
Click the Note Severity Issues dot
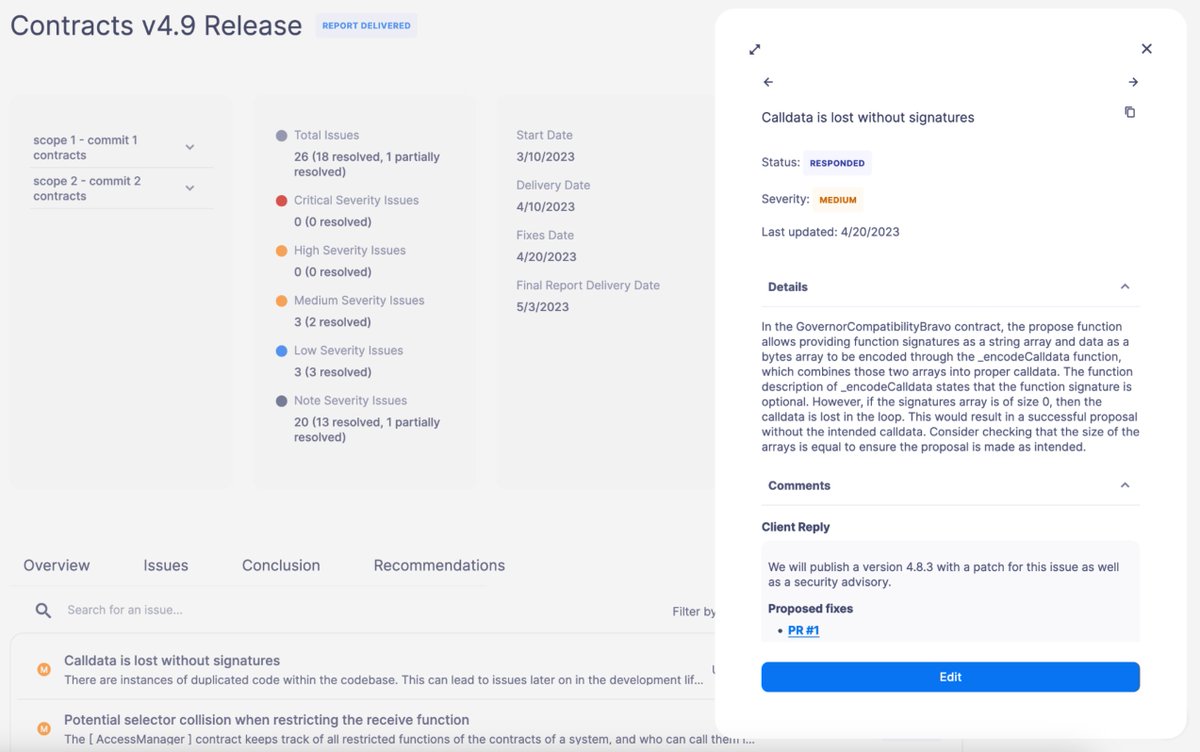(282, 400)
